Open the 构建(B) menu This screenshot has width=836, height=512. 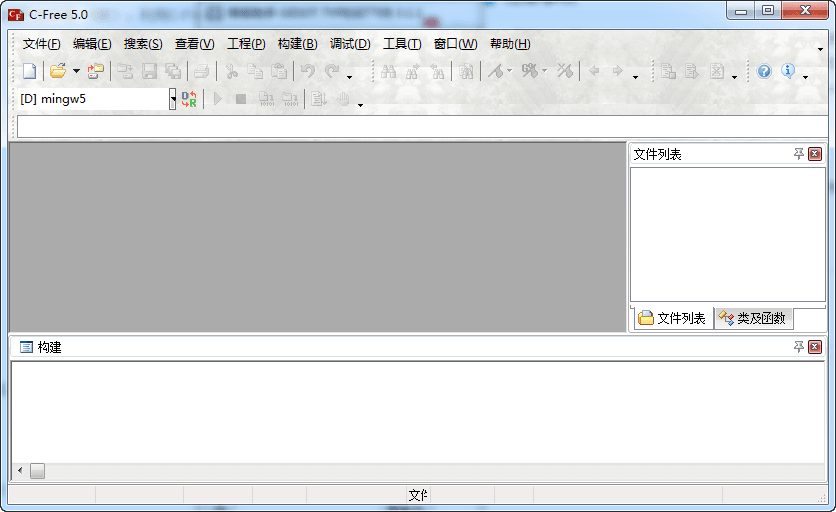pyautogui.click(x=298, y=44)
